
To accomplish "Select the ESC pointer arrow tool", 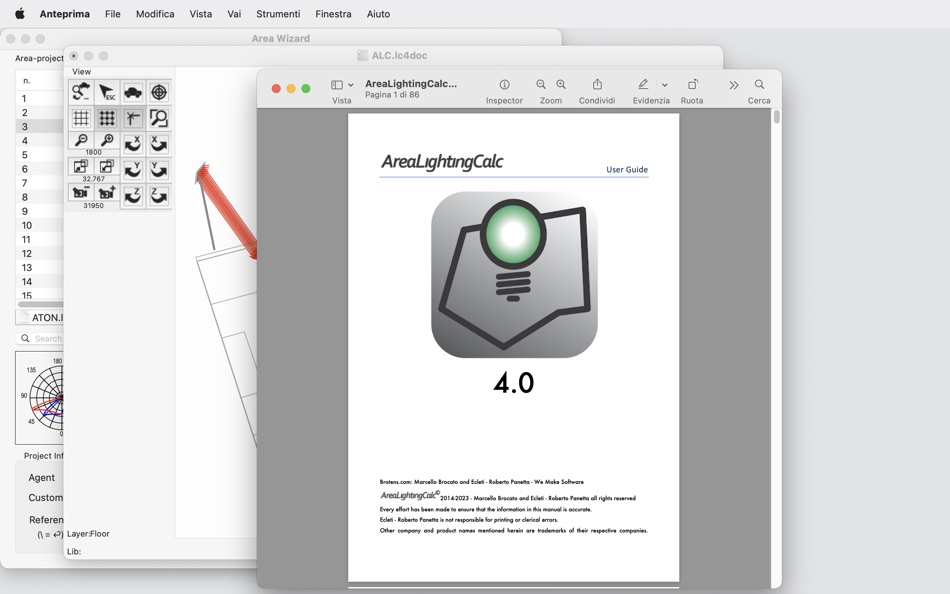I will [x=107, y=92].
